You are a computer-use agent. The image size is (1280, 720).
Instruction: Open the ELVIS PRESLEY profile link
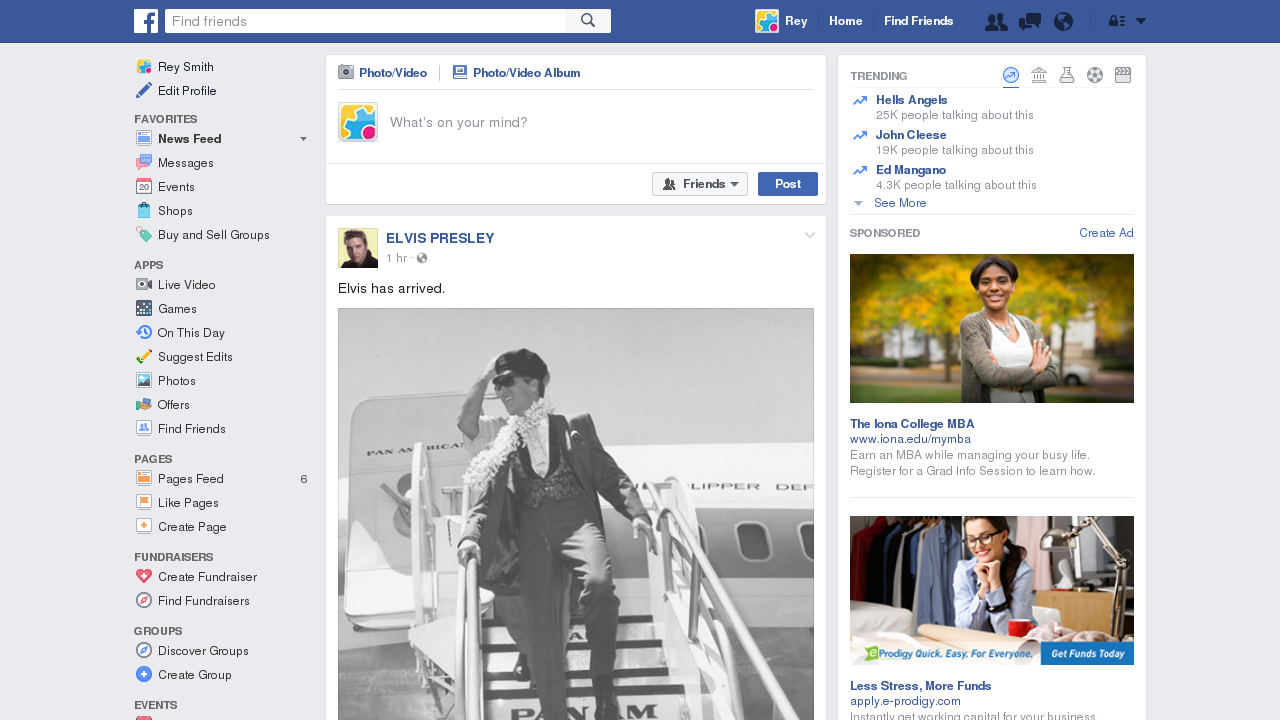pyautogui.click(x=440, y=238)
